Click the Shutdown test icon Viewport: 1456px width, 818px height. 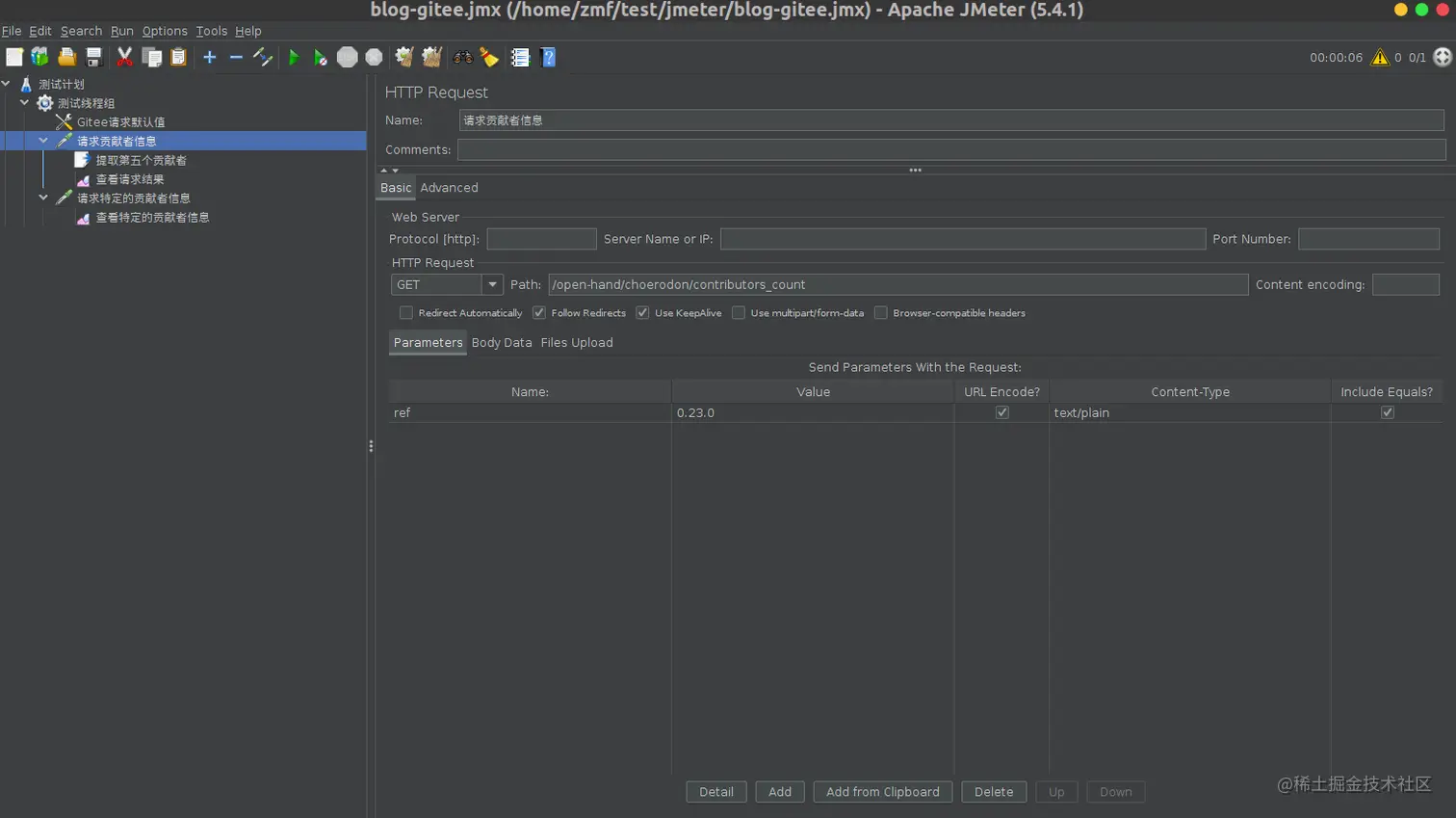(x=375, y=58)
